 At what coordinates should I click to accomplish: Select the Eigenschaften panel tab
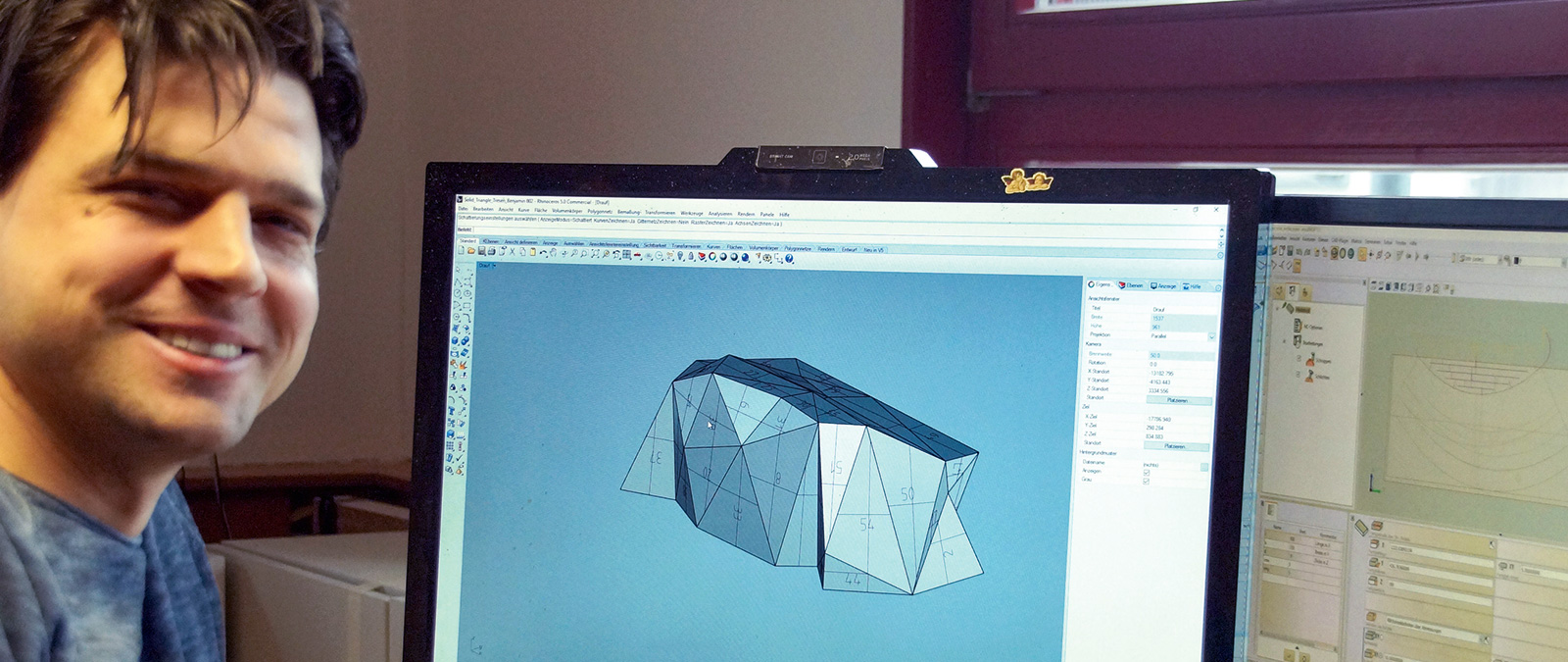(1101, 284)
